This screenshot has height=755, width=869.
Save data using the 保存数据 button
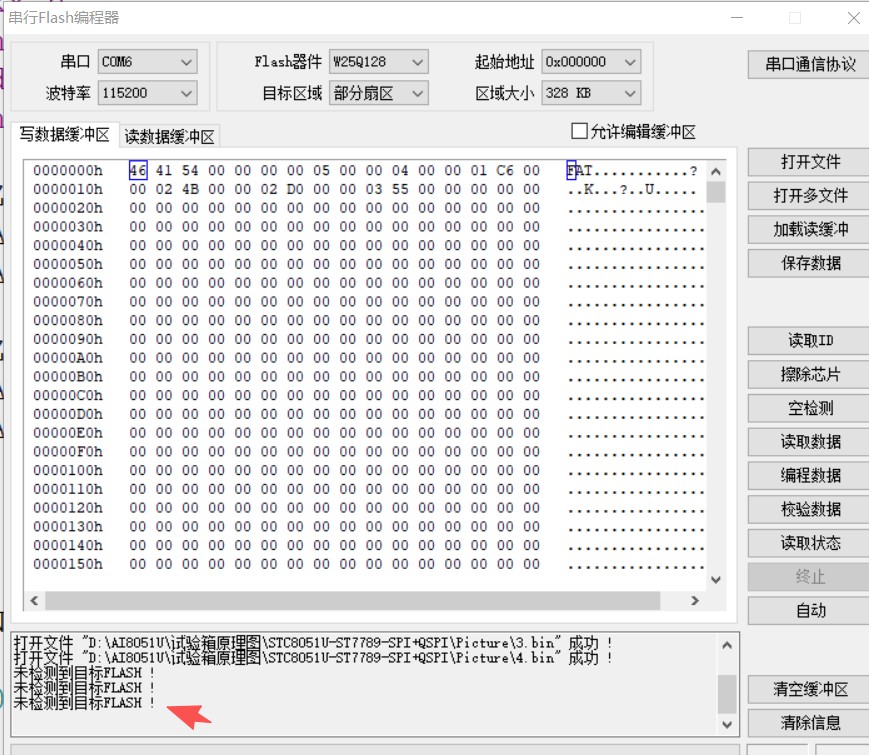click(806, 263)
